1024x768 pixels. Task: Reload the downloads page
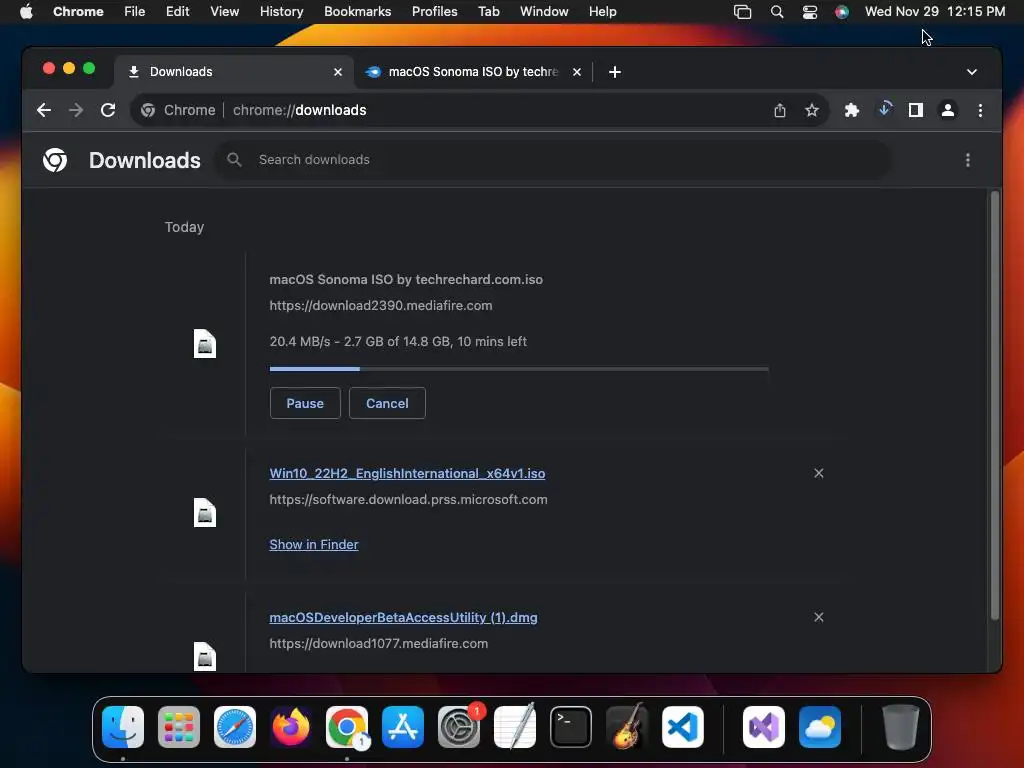point(108,110)
